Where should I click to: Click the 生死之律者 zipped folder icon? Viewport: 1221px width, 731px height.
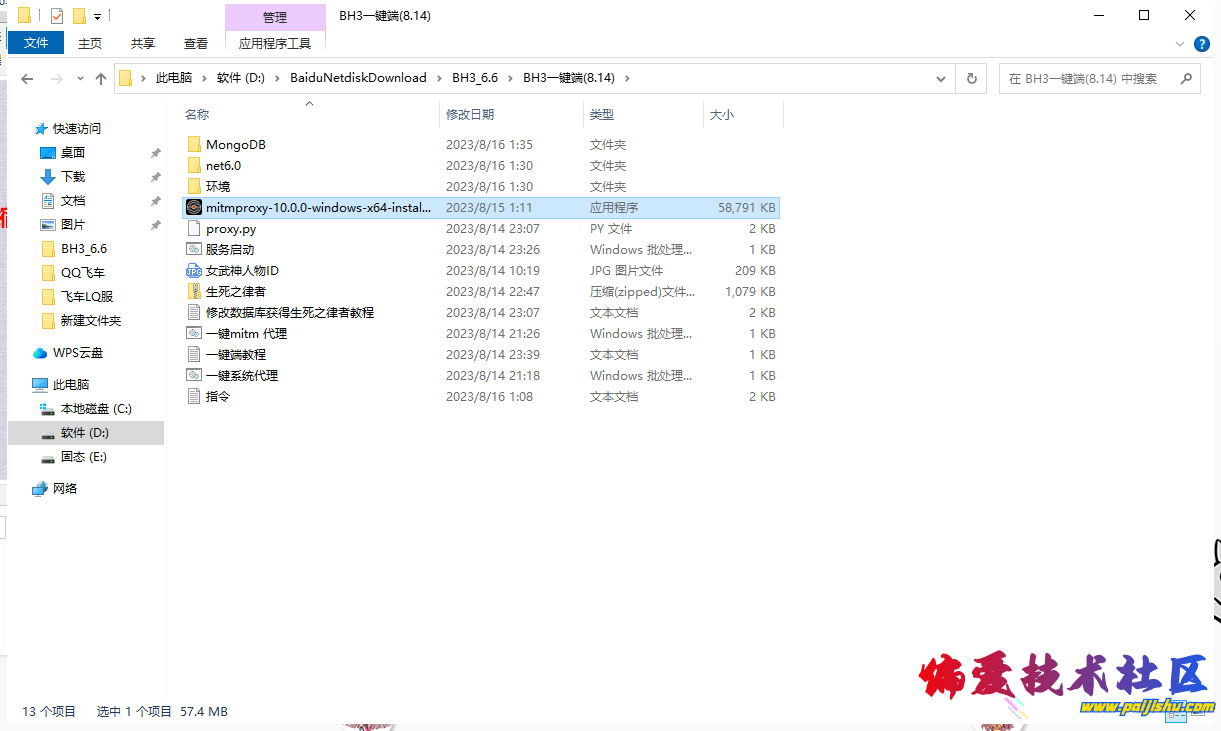194,292
